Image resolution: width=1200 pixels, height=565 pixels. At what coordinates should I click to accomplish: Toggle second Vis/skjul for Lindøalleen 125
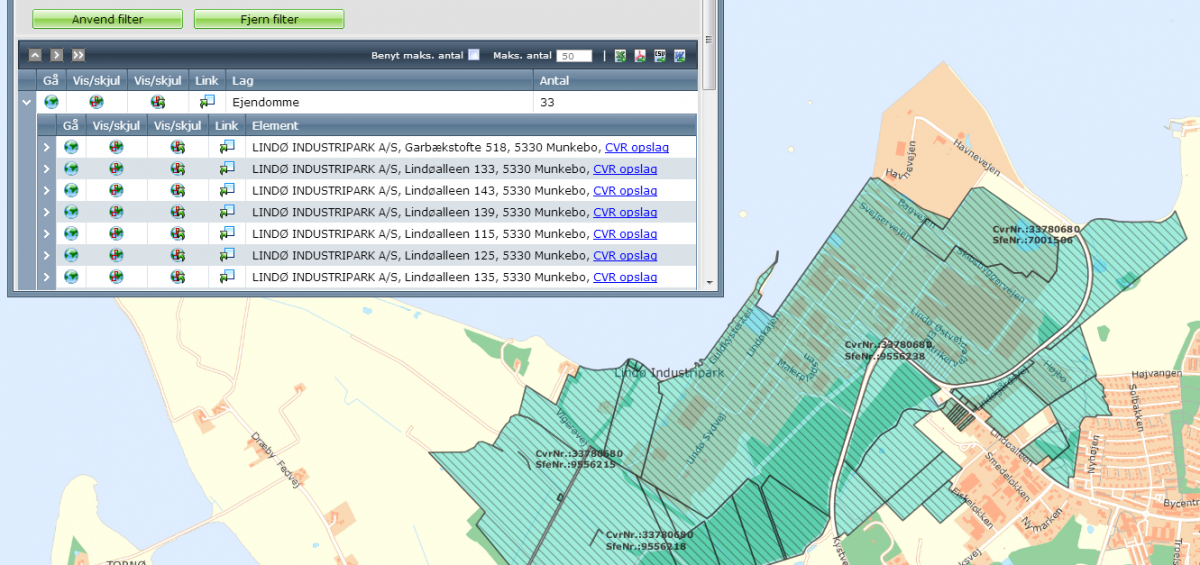177,255
